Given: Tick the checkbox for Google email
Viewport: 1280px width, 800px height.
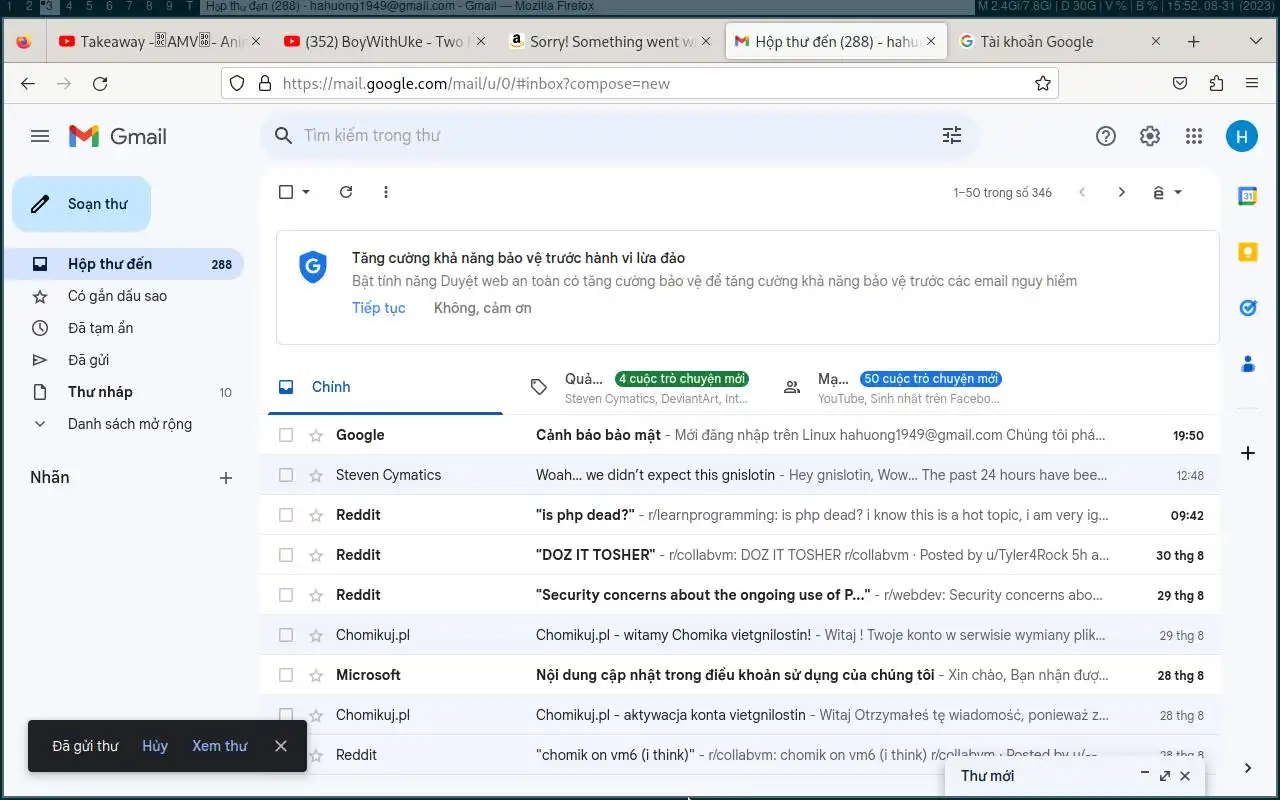Looking at the screenshot, I should [x=286, y=435].
